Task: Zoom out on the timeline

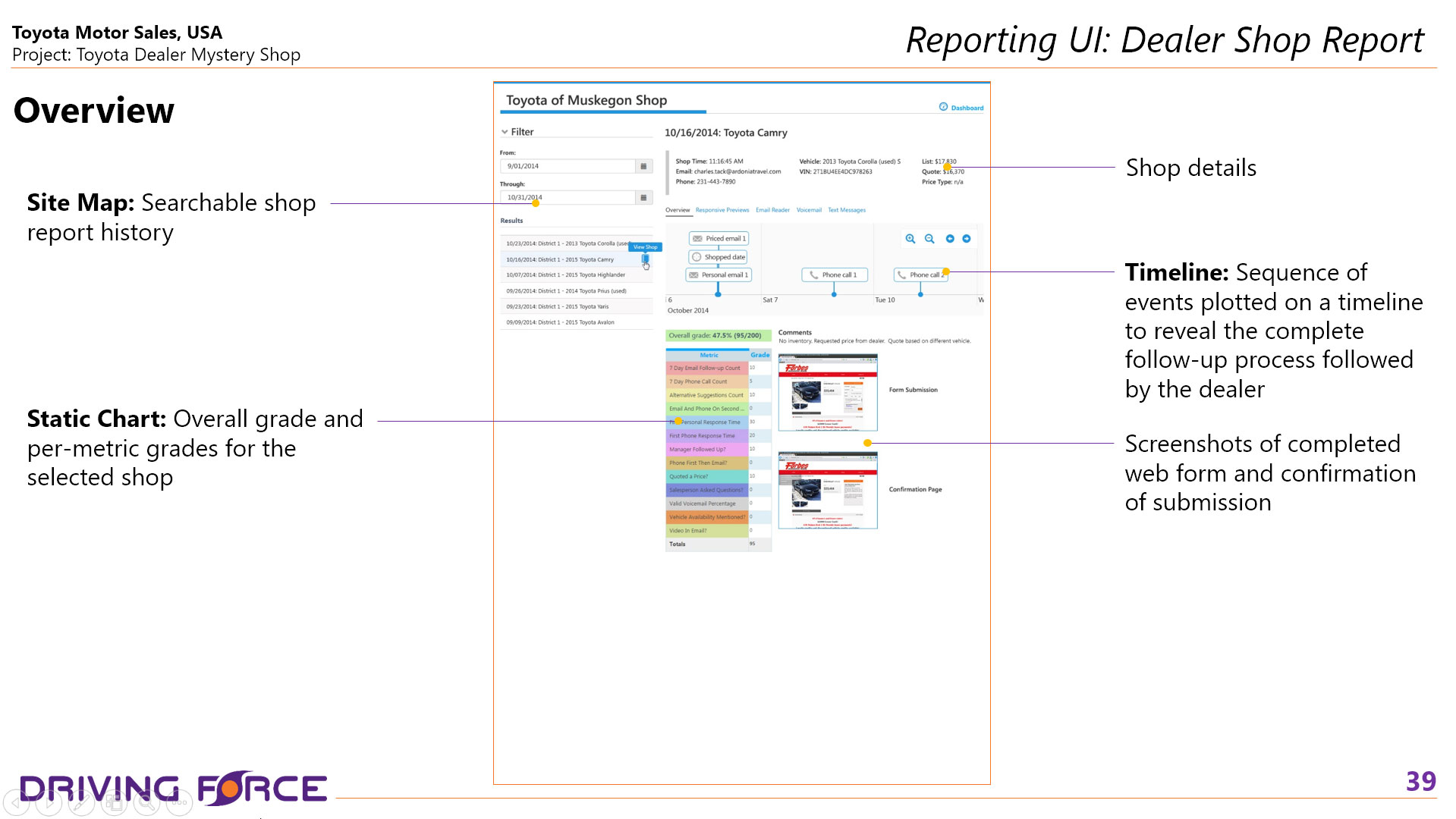Action: click(x=929, y=239)
